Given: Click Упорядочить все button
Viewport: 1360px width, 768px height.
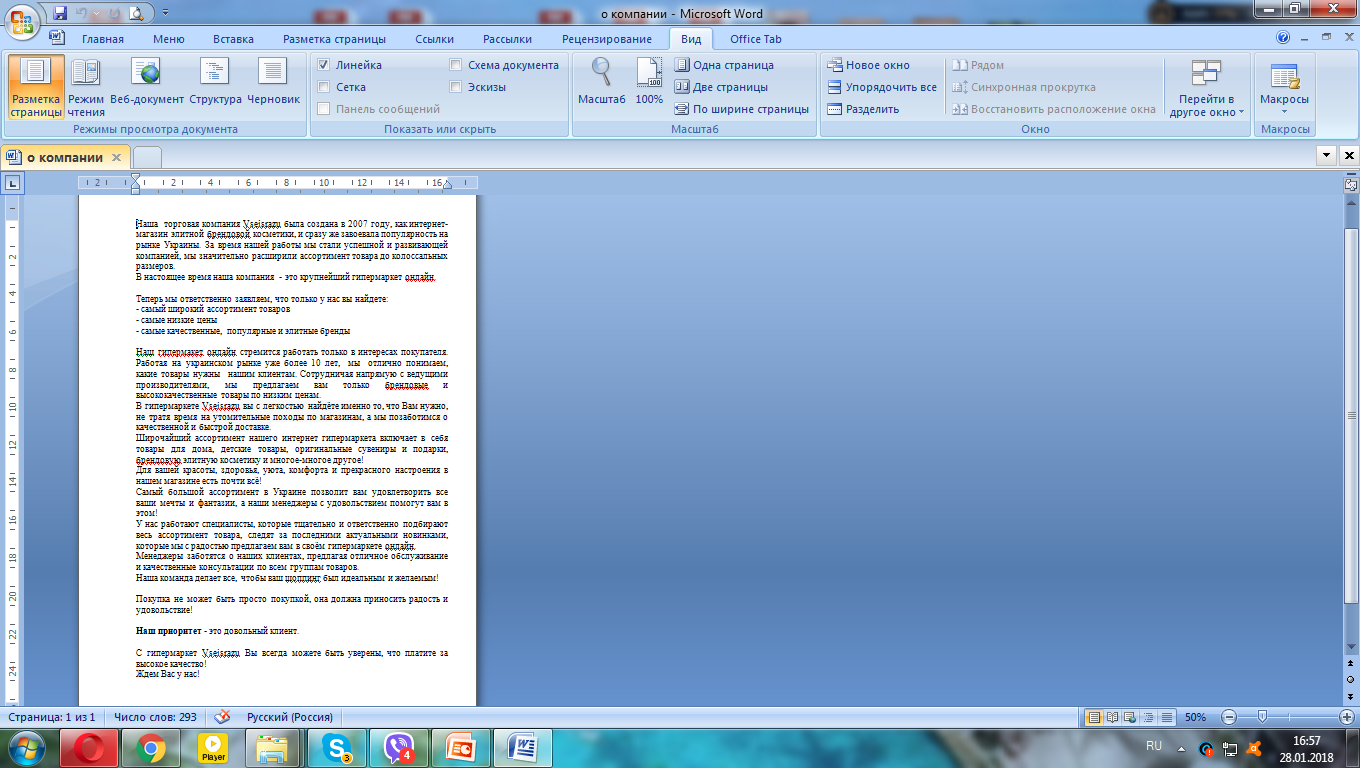Looking at the screenshot, I should click(882, 87).
